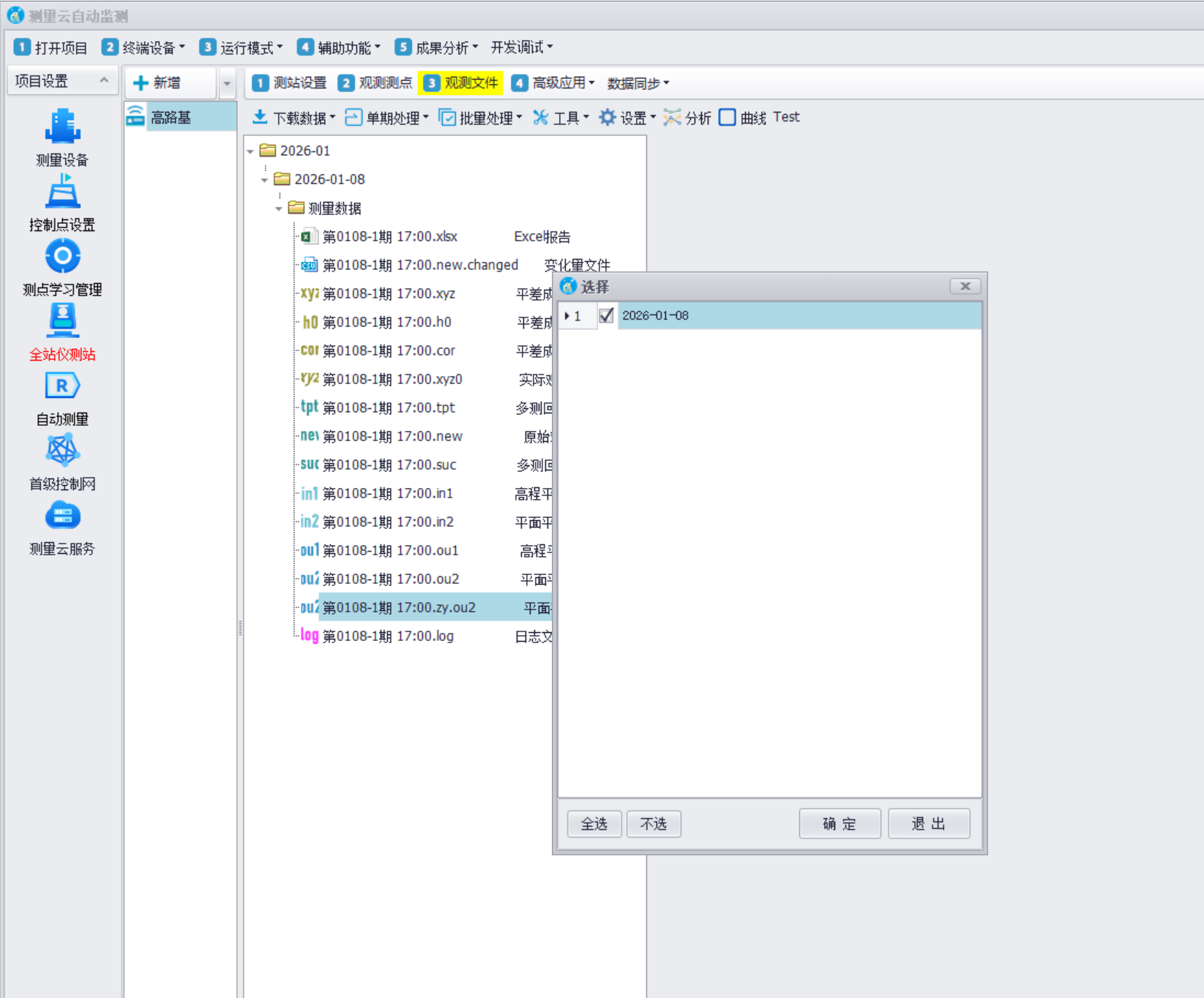This screenshot has height=998, width=1204.
Task: Select the 全站仪测站 sidebar icon
Action: point(62,322)
